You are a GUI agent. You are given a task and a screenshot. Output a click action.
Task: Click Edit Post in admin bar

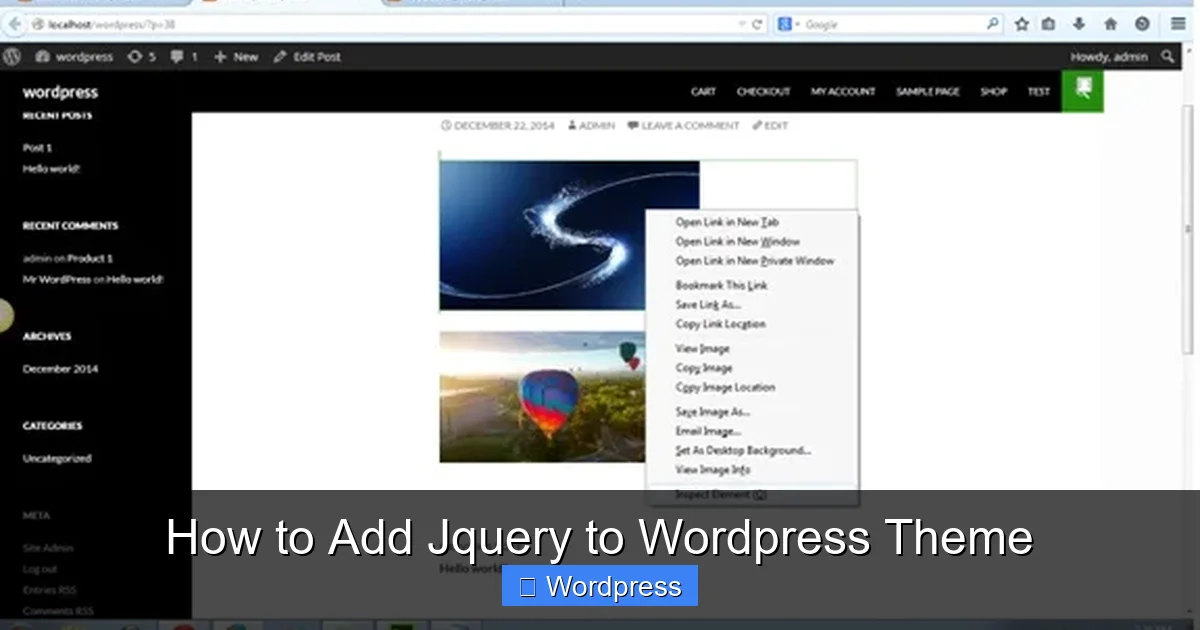click(307, 57)
